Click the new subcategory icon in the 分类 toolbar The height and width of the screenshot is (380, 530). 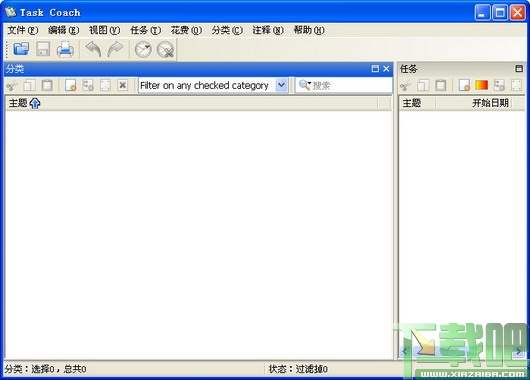[x=88, y=85]
